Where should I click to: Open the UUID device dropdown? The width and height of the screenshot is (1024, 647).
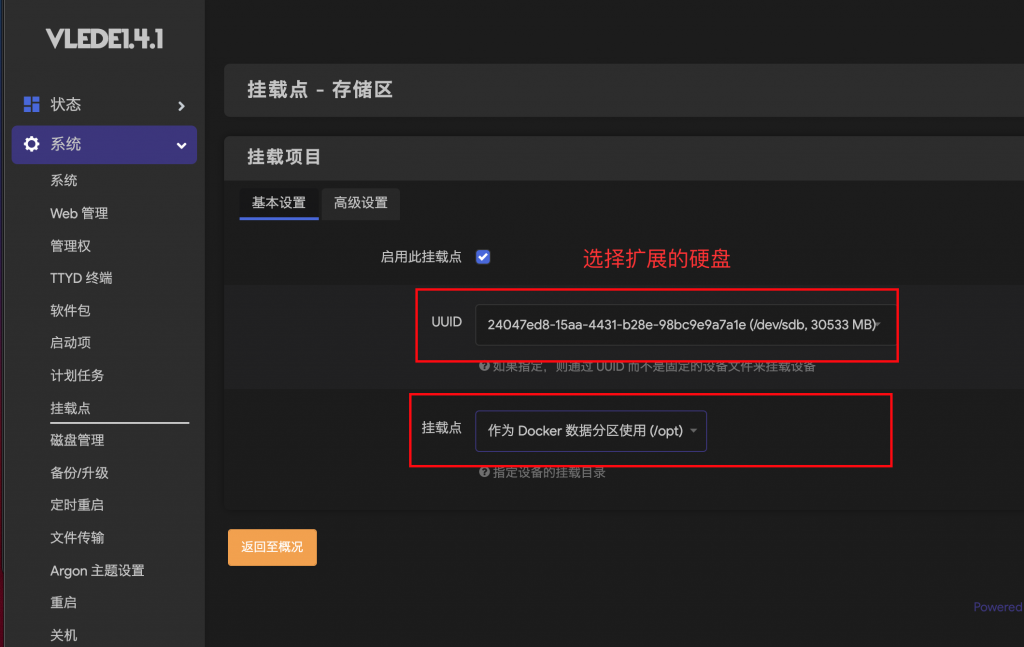pos(684,324)
